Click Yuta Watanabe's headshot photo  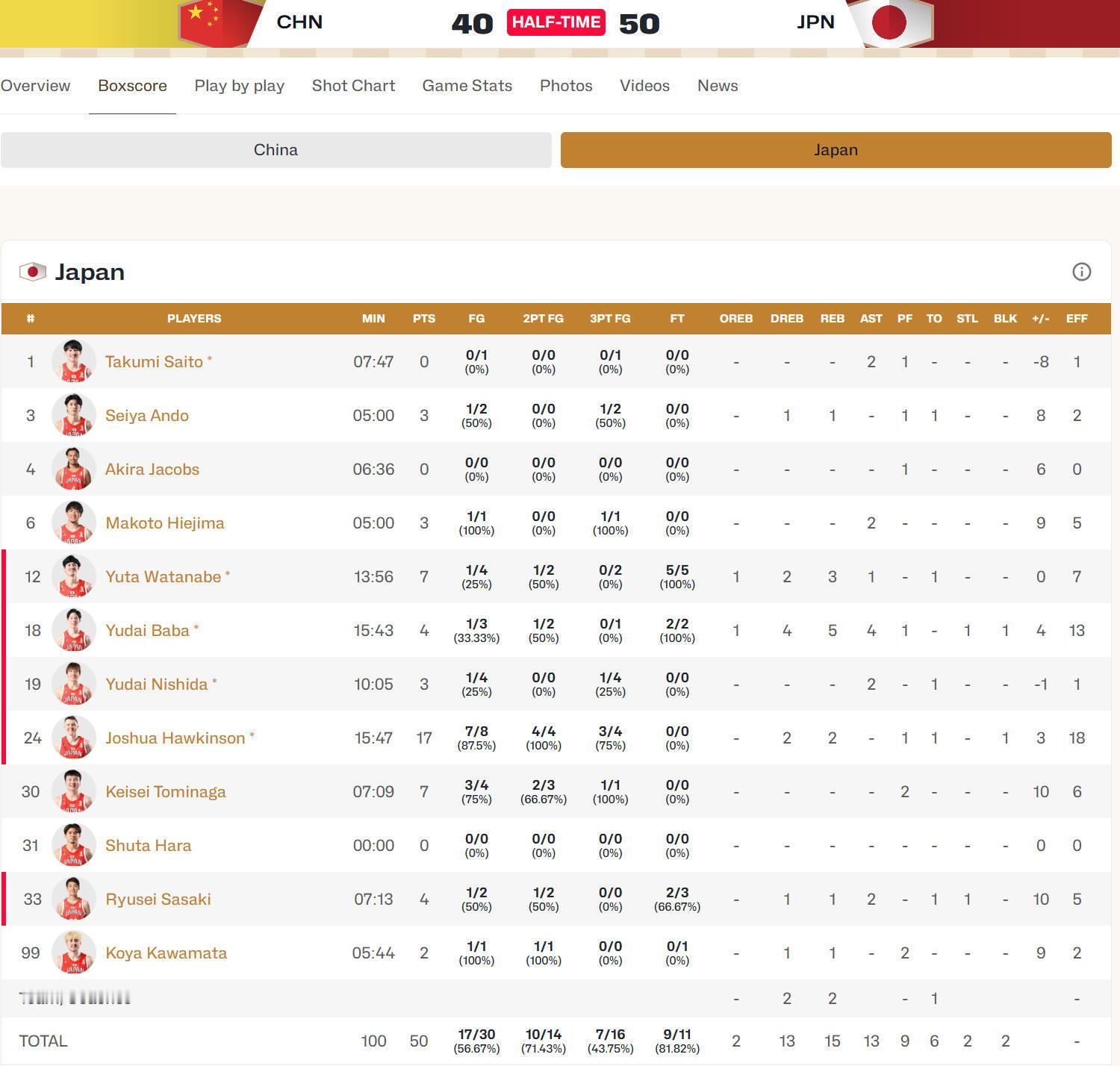pos(73,577)
